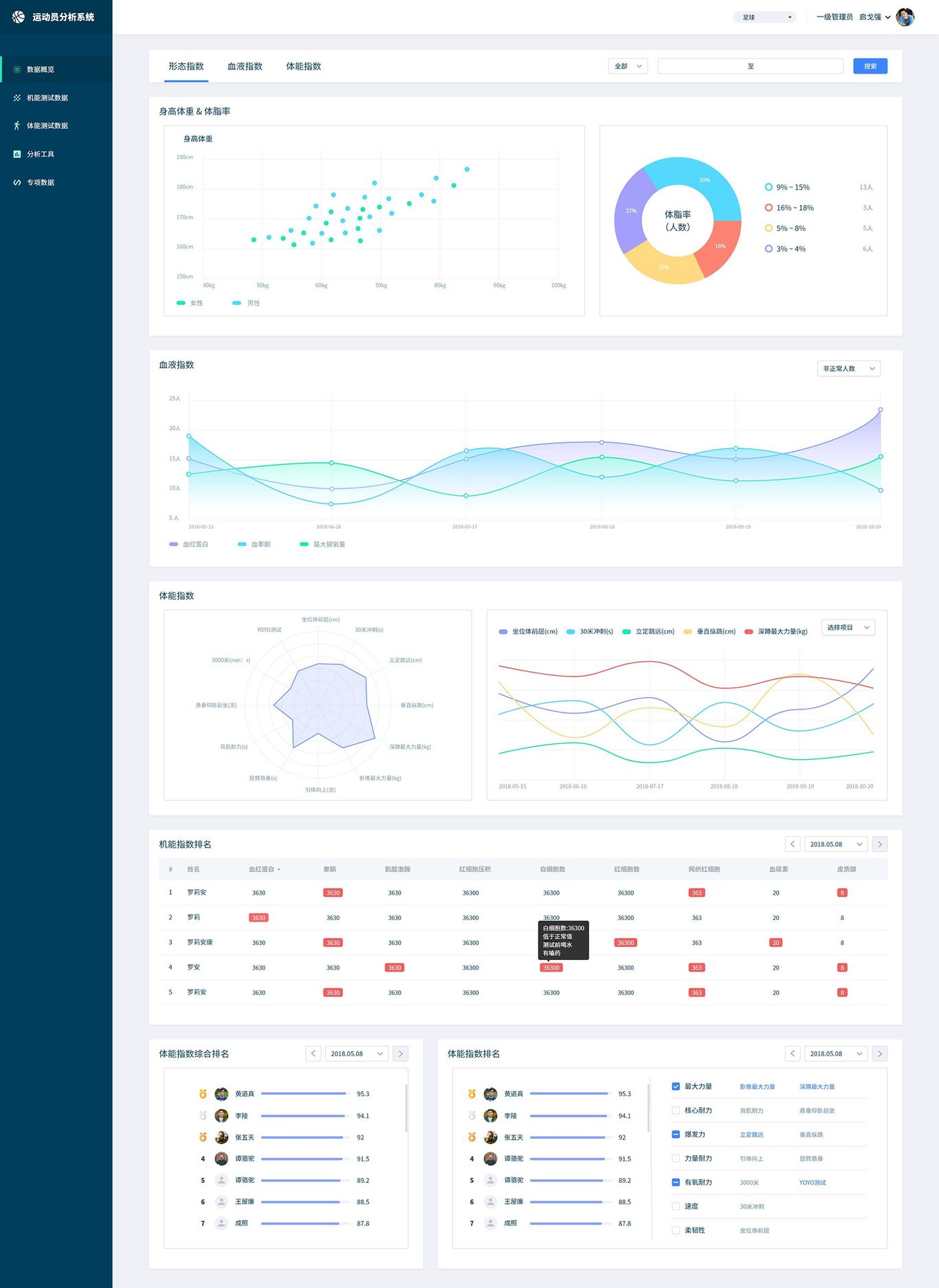The width and height of the screenshot is (939, 1288).
Task: Go to next date in 体能指数排名
Action: pyautogui.click(x=879, y=1054)
